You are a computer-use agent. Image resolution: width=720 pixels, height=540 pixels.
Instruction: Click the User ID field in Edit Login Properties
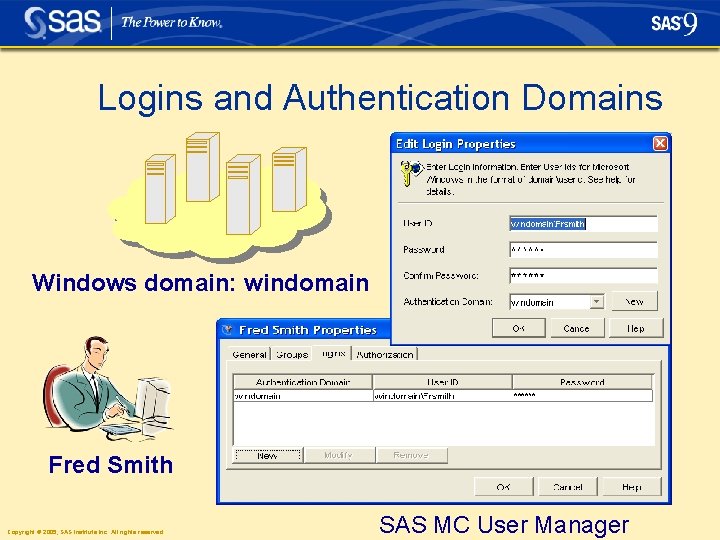click(x=583, y=224)
